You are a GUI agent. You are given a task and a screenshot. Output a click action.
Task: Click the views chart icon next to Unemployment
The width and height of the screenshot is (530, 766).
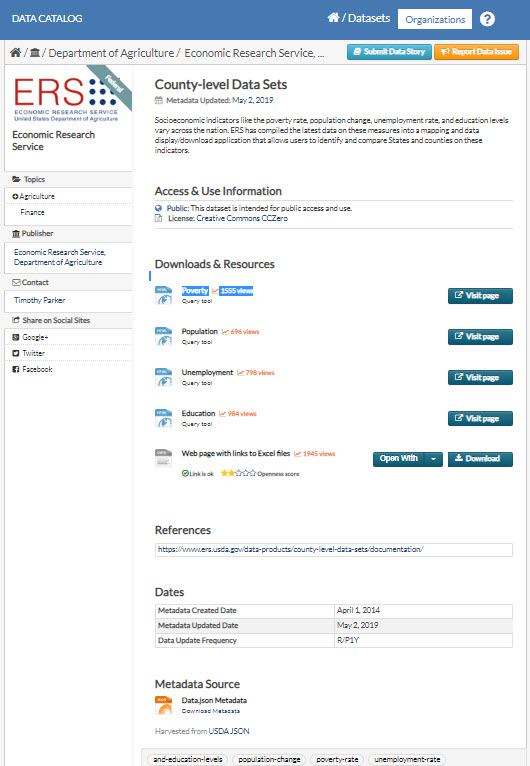tap(240, 373)
